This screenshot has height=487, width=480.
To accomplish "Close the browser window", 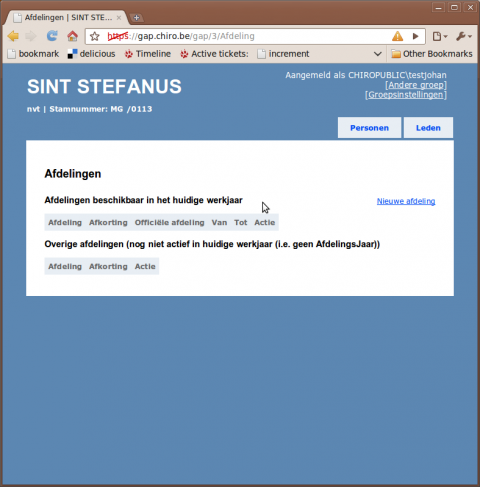I will point(470,7).
